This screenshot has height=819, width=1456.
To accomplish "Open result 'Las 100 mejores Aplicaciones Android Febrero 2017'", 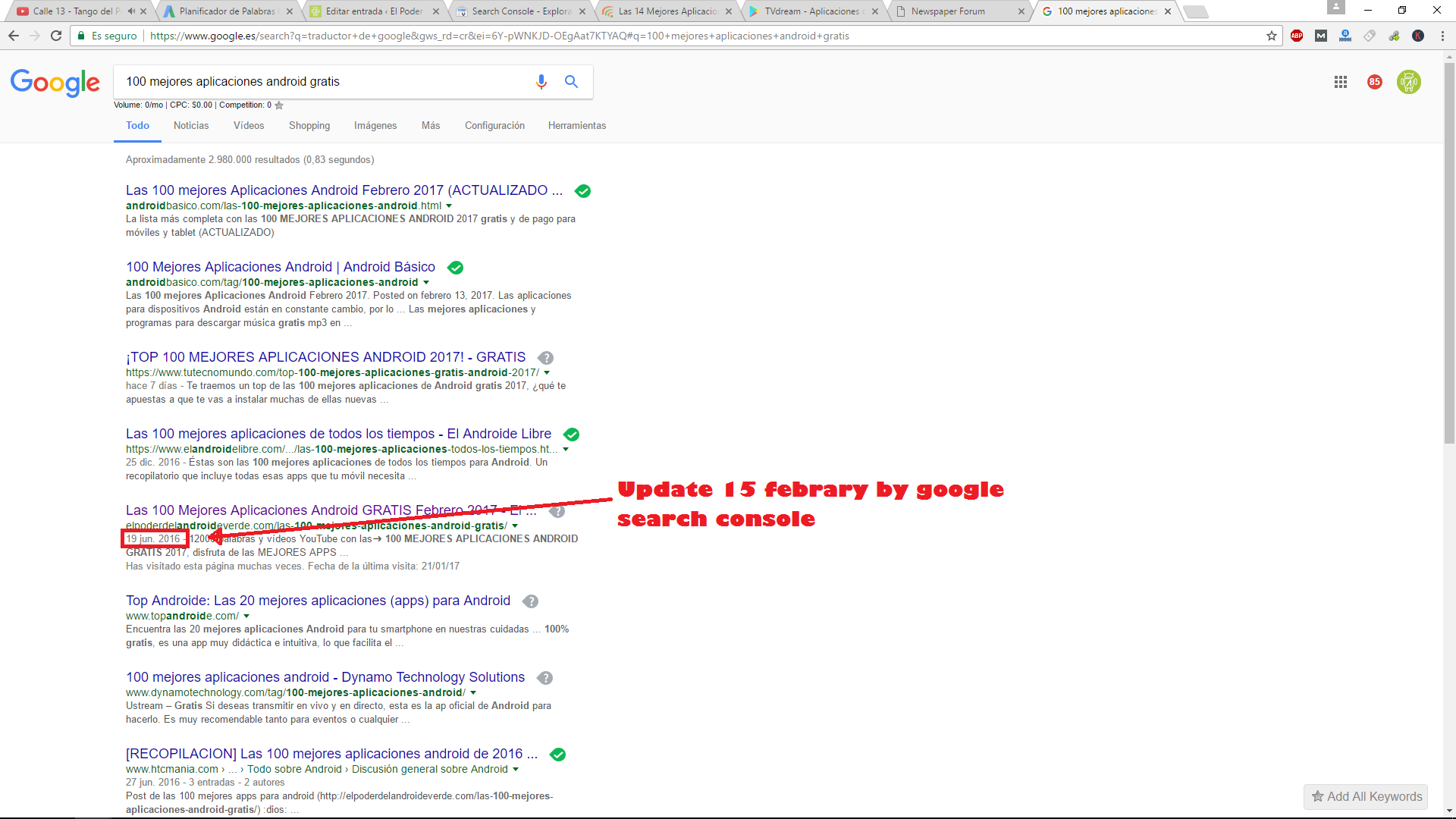I will point(344,190).
